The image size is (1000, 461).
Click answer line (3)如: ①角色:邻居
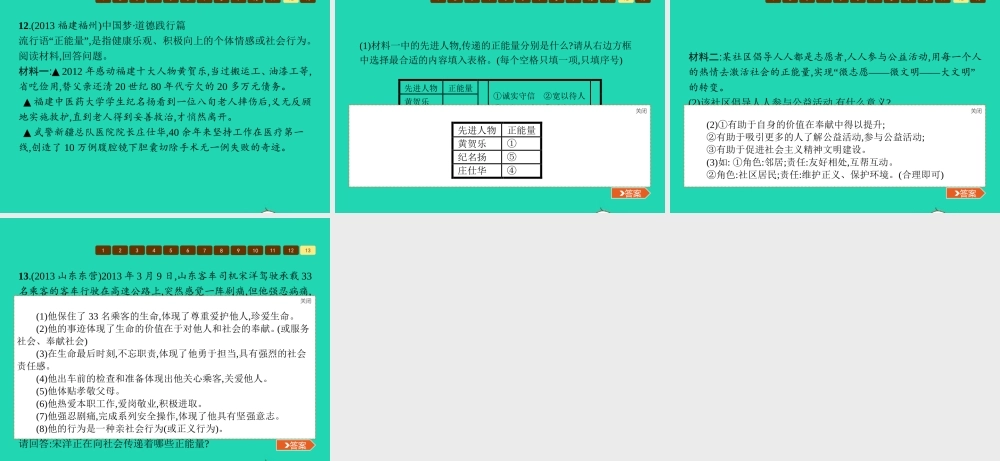(x=800, y=162)
